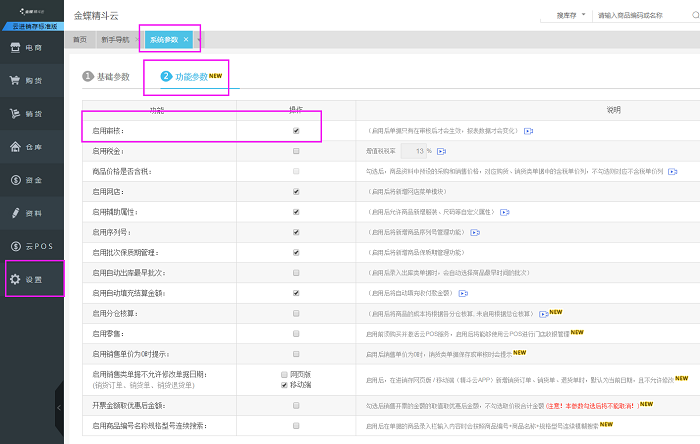Expand the tab list dropdown arrow
Image resolution: width=700 pixels, height=444 pixels.
click(x=199, y=39)
